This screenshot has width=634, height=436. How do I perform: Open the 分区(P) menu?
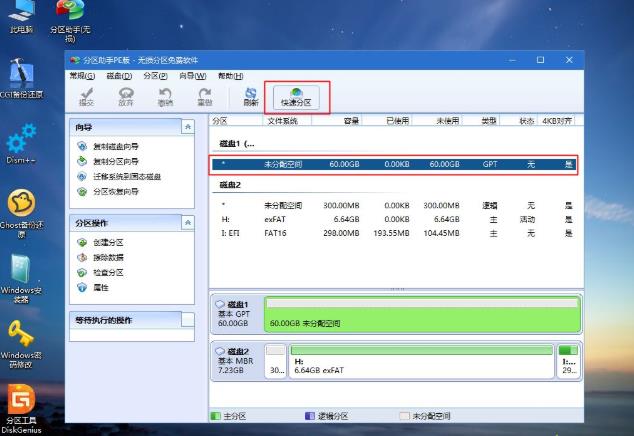(155, 76)
